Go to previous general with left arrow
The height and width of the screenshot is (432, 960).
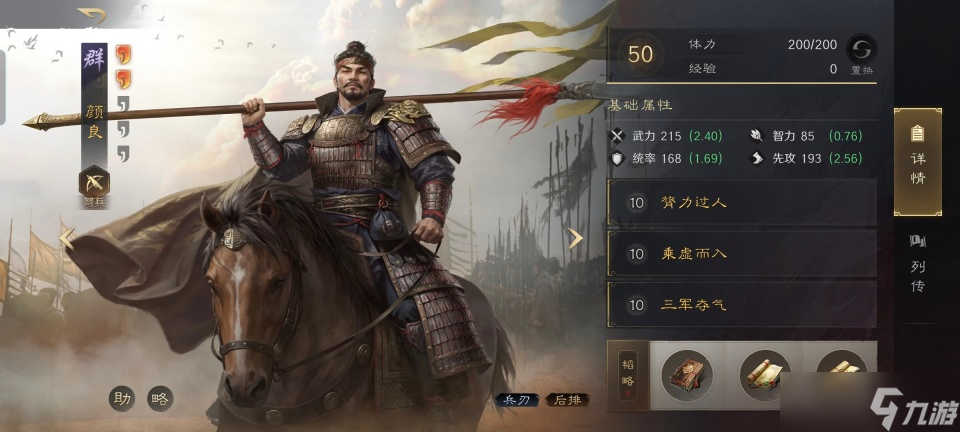pyautogui.click(x=67, y=238)
